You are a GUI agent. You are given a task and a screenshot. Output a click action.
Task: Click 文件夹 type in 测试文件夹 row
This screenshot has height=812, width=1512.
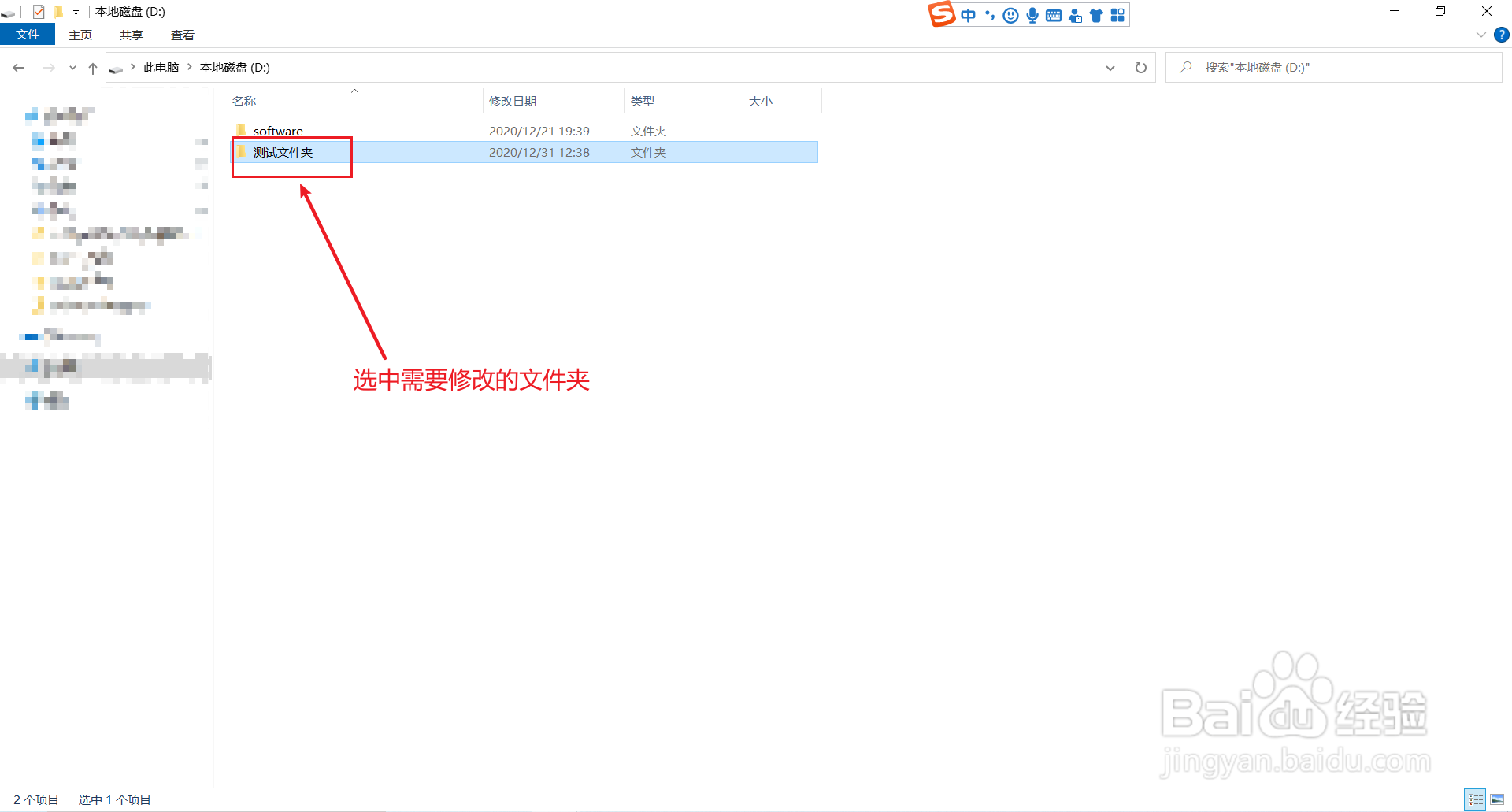click(x=648, y=152)
